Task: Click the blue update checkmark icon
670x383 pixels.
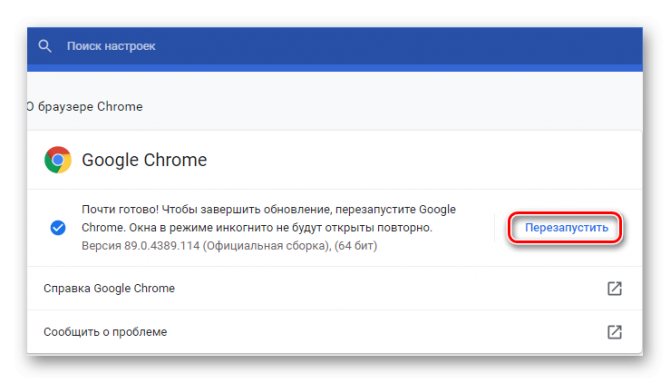Action: [58, 227]
